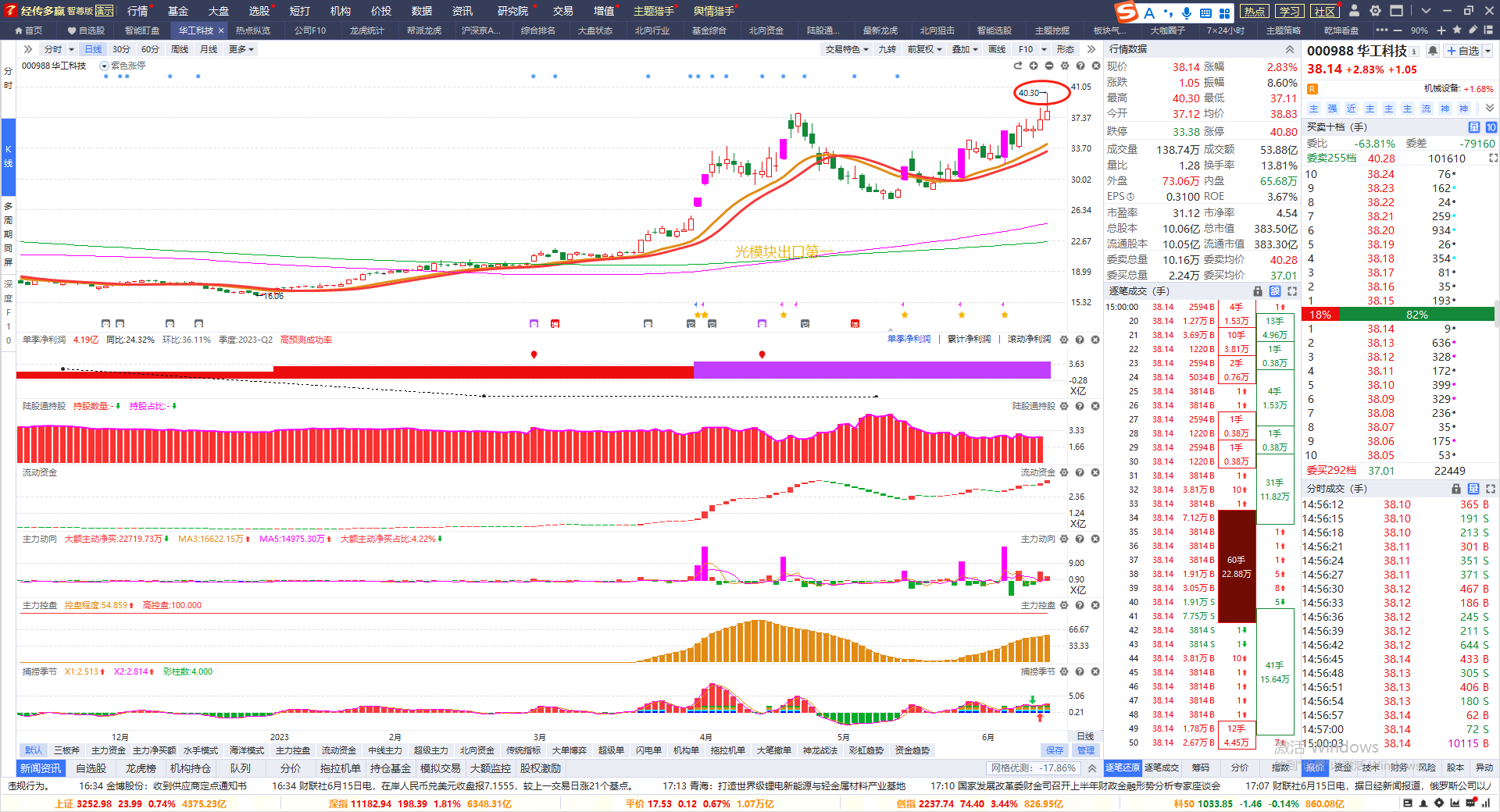Viewport: 1500px width, 812px height.
Task: Open 行情 menu
Action: click(137, 11)
